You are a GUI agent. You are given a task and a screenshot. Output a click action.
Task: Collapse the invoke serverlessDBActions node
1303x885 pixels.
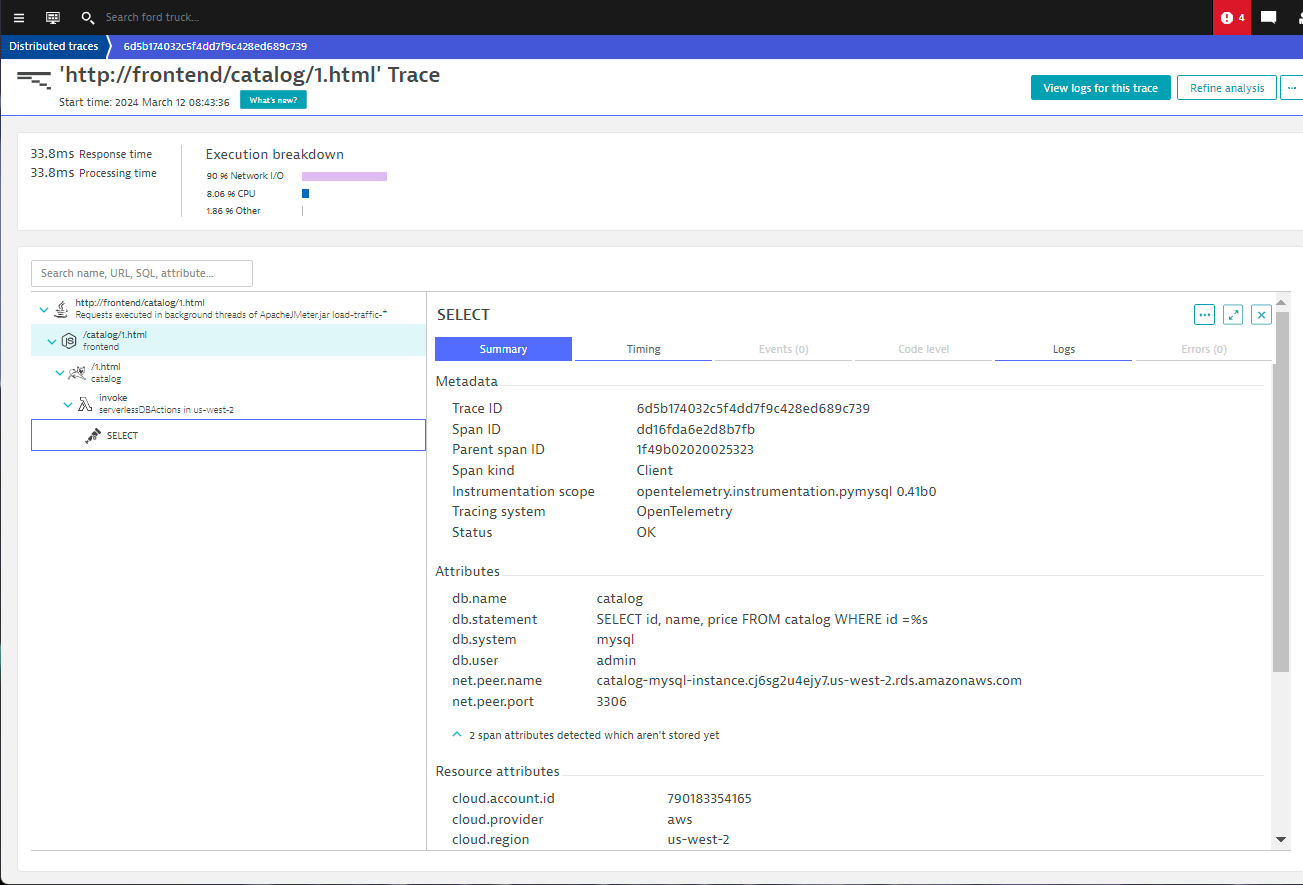tap(68, 405)
